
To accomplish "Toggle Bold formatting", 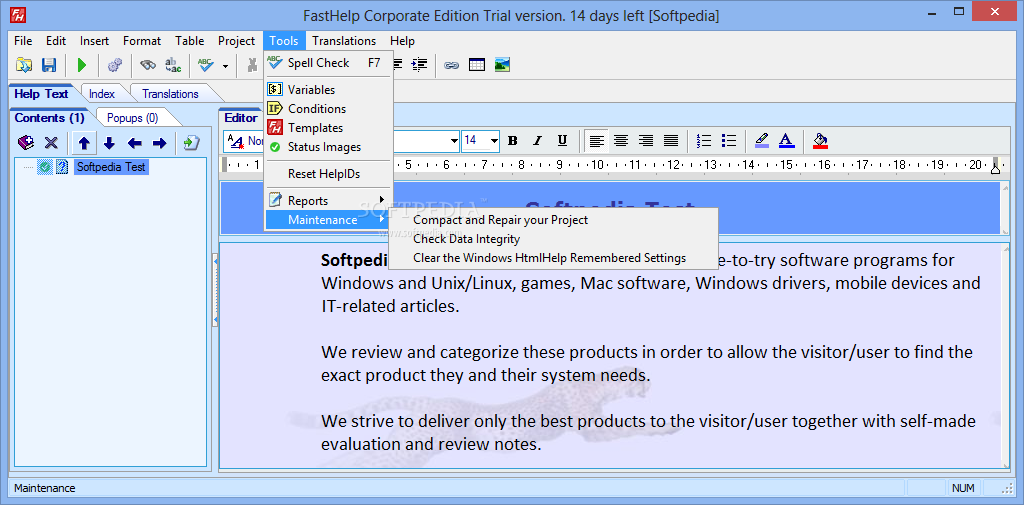I will [x=513, y=140].
